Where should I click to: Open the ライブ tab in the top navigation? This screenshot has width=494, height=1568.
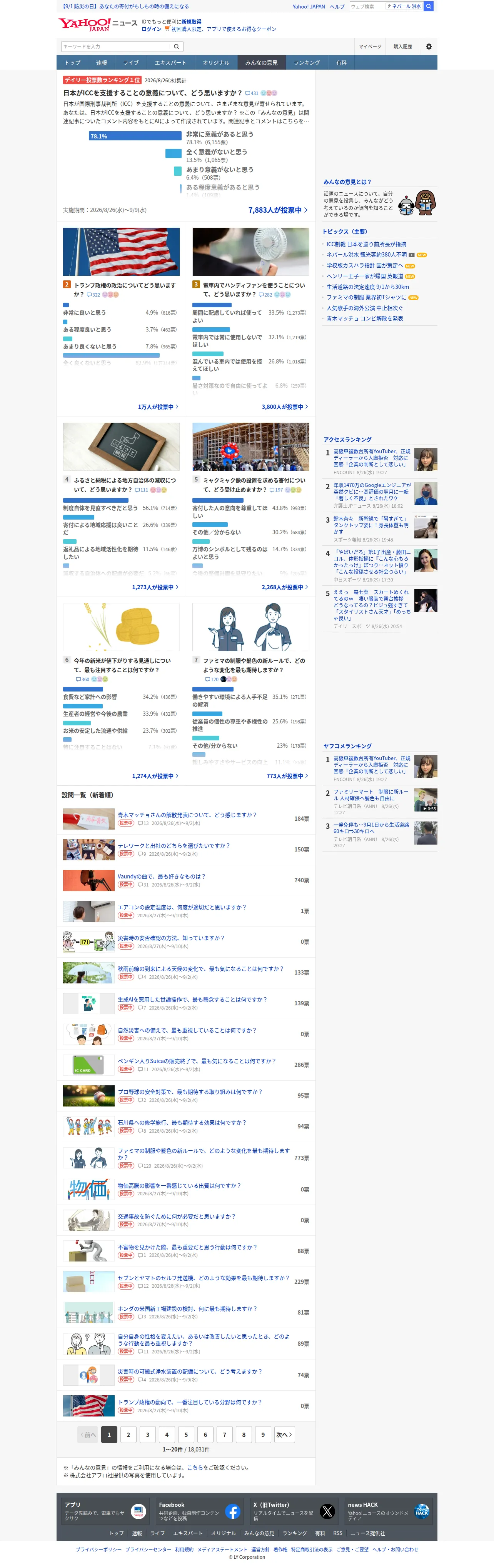130,63
